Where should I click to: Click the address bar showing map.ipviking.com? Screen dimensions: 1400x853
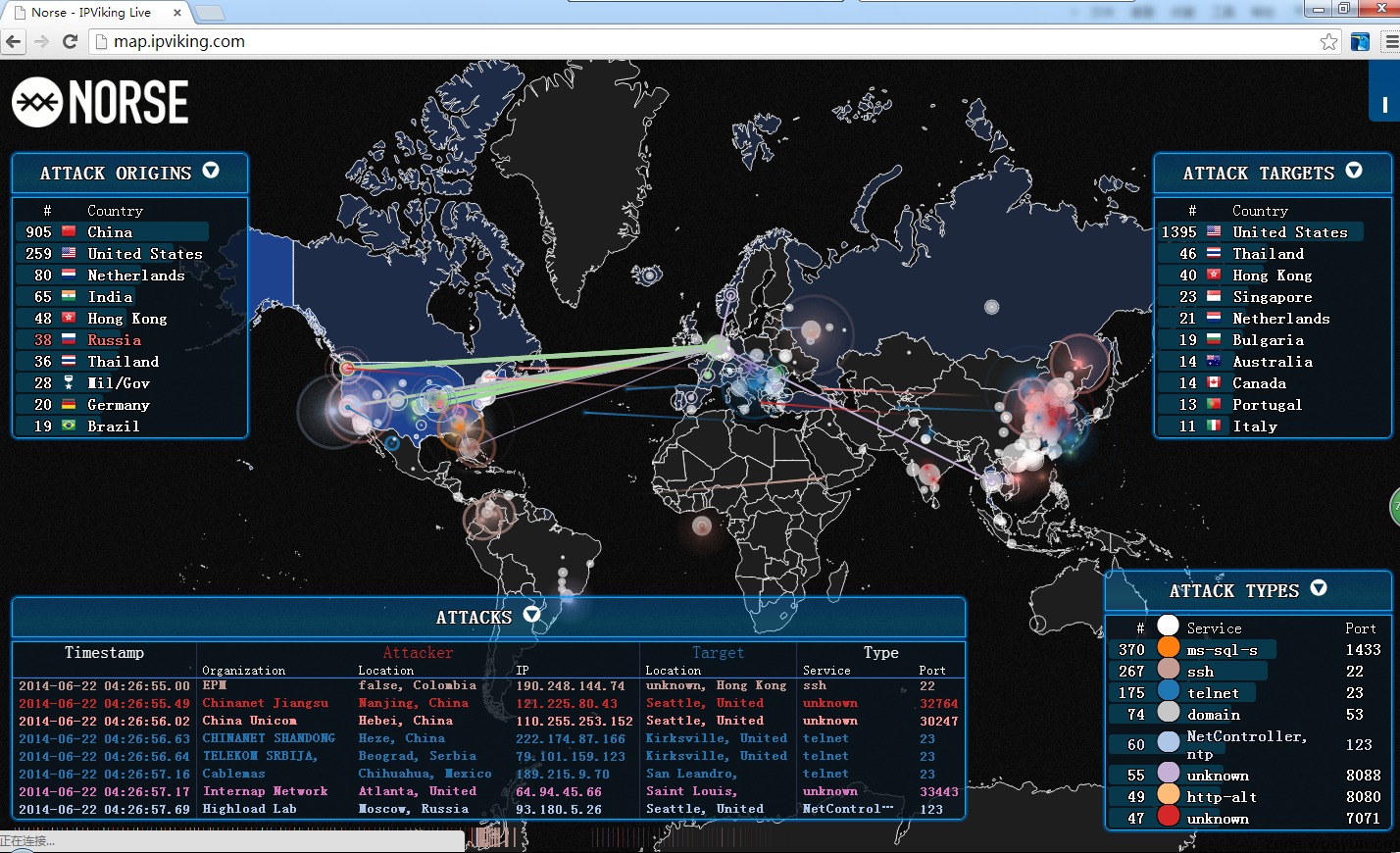(x=686, y=41)
